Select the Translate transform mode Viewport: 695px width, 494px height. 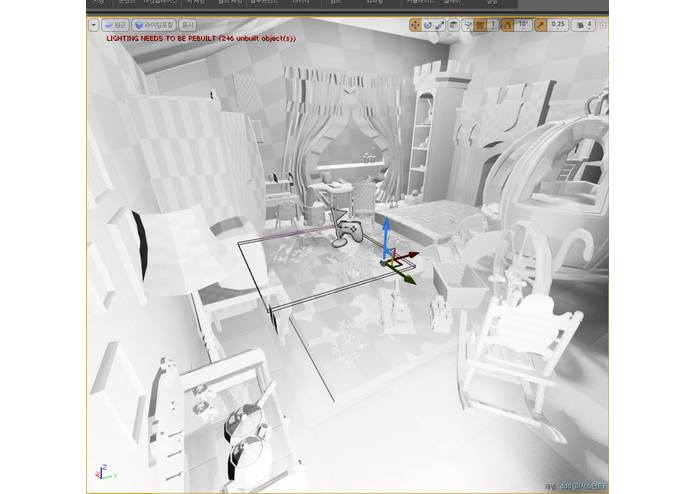pos(415,25)
